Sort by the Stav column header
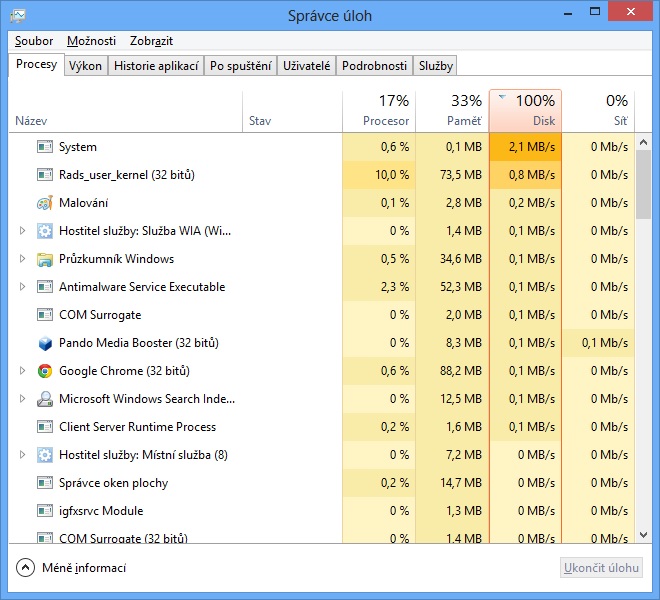 coord(293,111)
